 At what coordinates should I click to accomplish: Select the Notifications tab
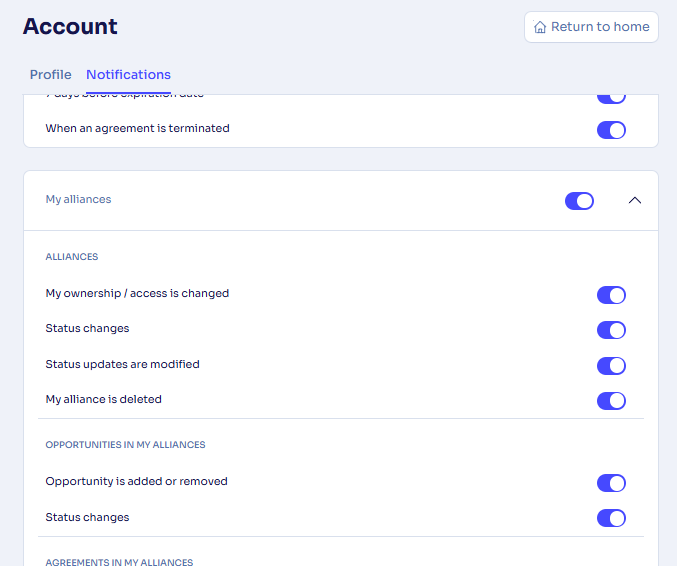(x=128, y=75)
